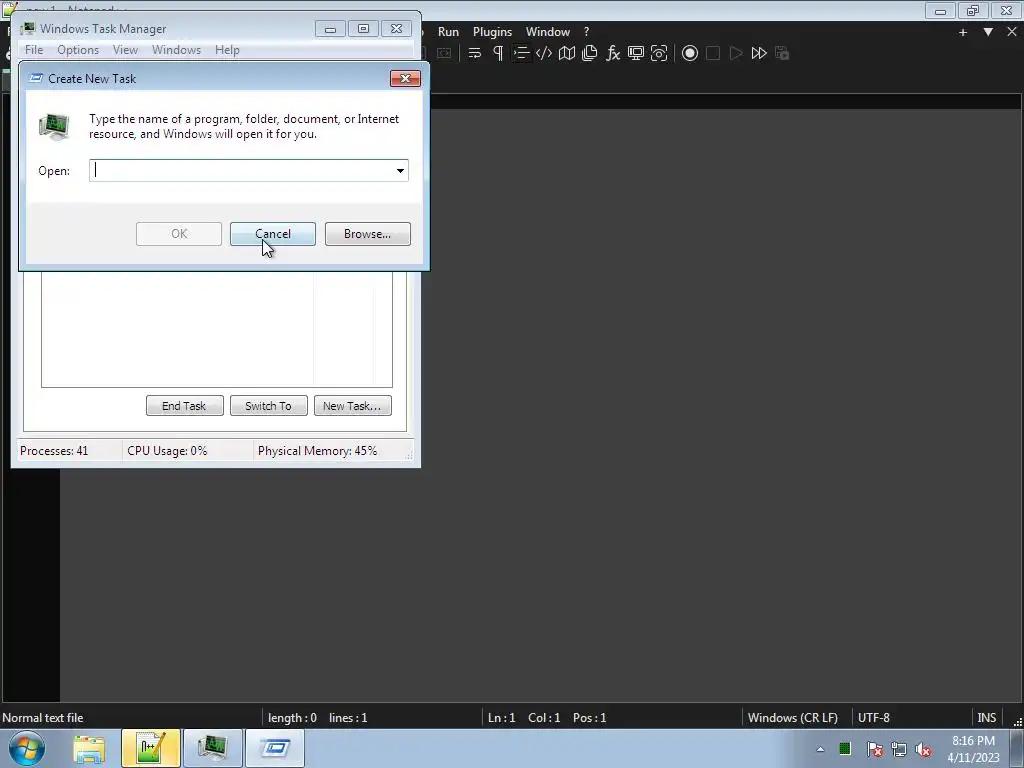The image size is (1024, 768).
Task: Expand the Open combo box dropdown arrow
Action: (400, 170)
